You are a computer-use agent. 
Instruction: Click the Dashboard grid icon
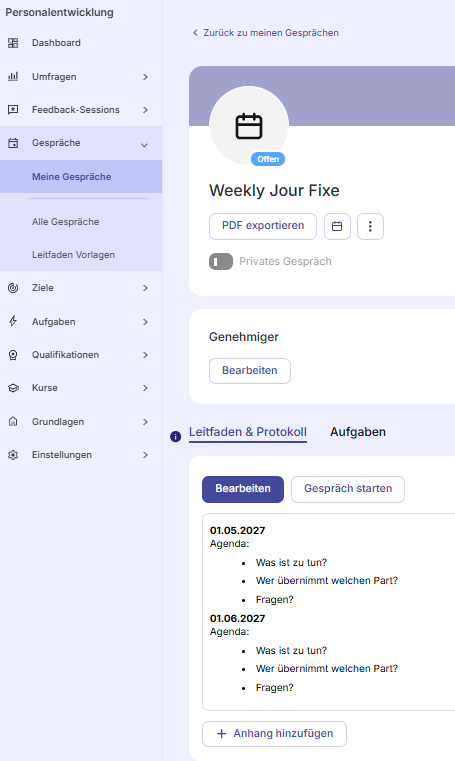pos(13,43)
